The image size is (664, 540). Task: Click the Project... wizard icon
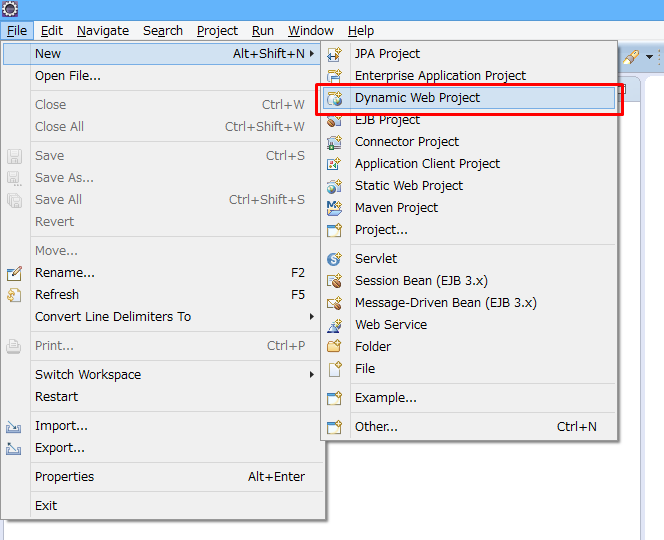click(335, 230)
